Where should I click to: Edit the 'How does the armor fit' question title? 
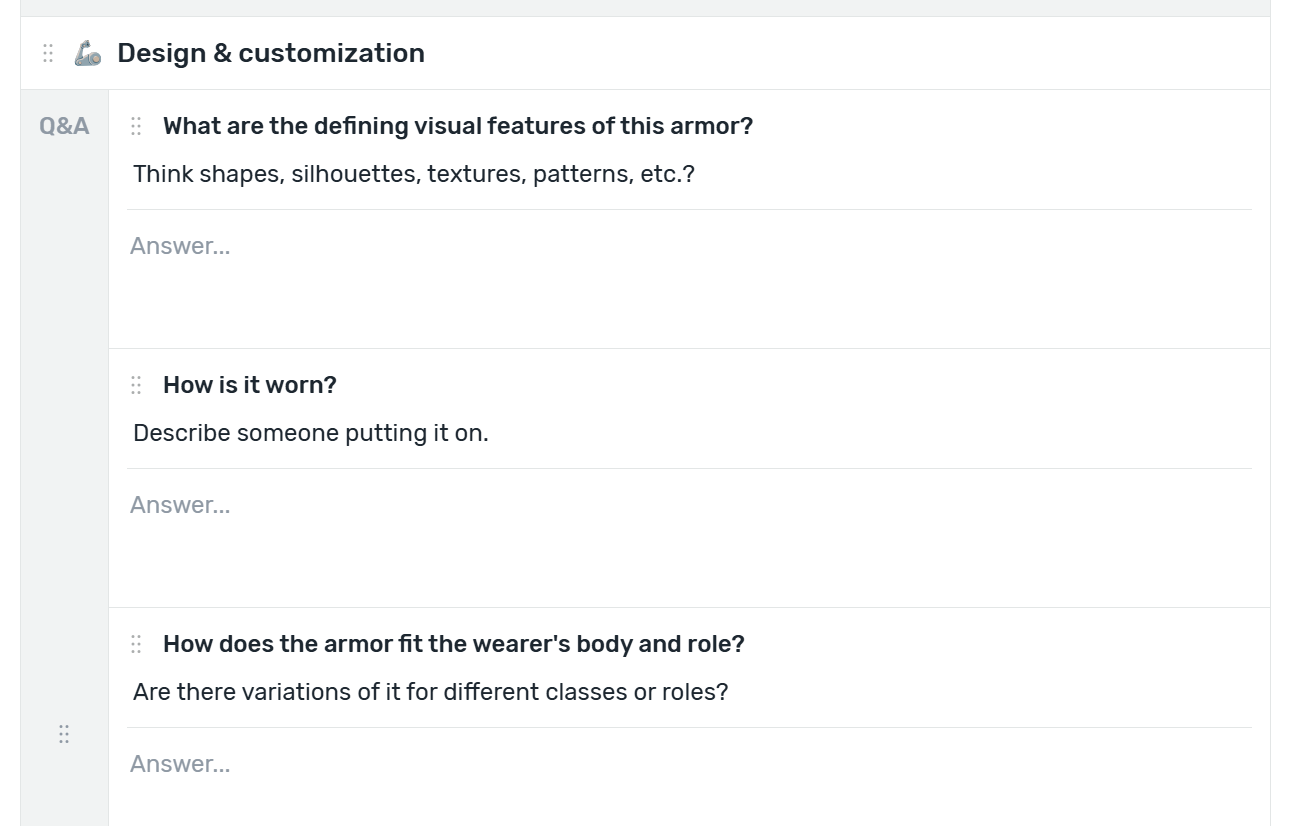[x=454, y=644]
